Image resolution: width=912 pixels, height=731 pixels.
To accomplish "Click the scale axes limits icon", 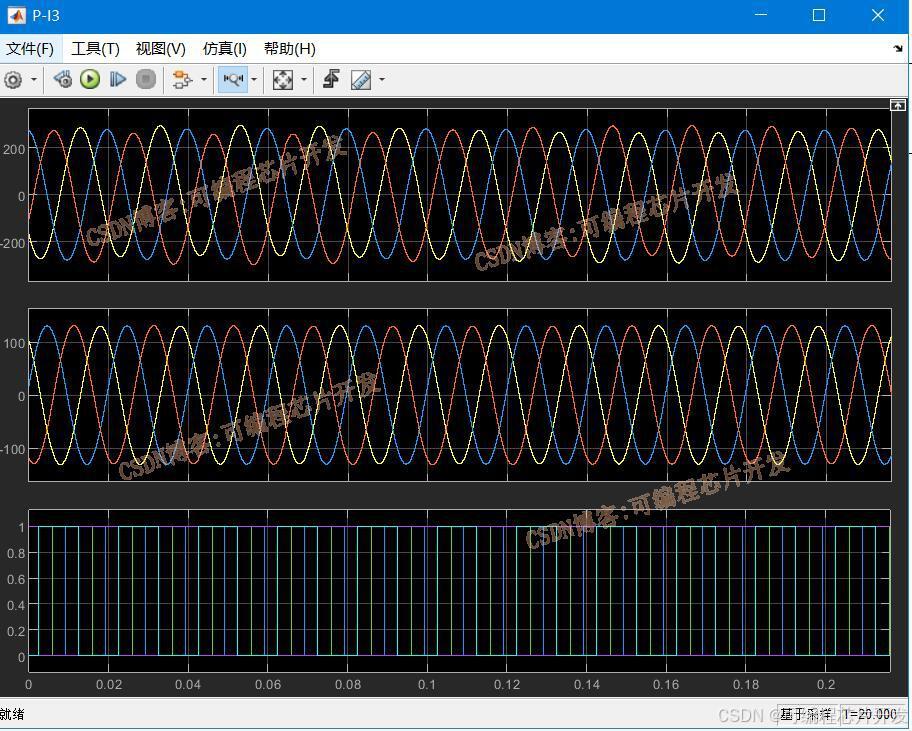I will point(283,80).
